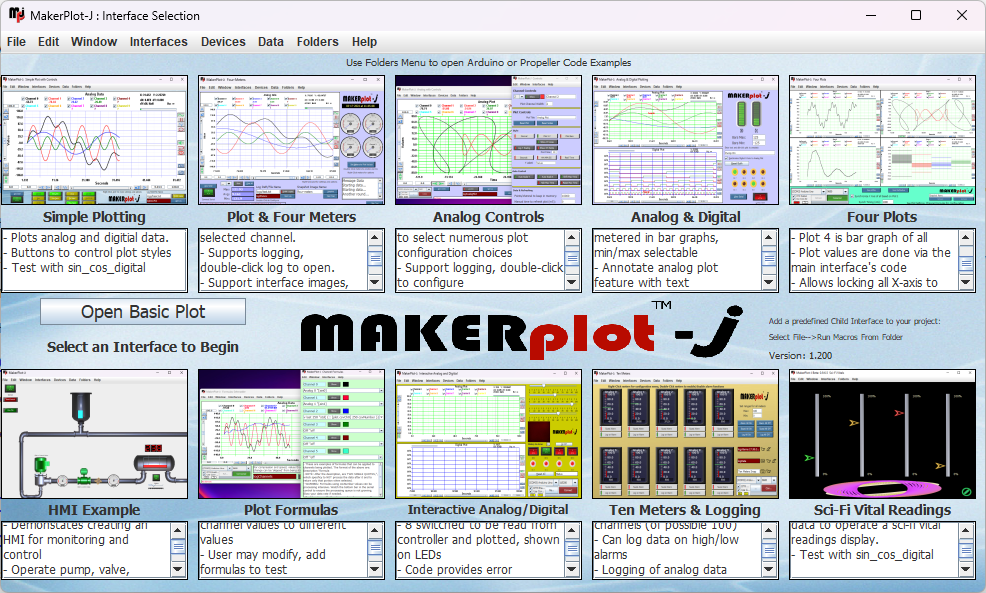
Task: Click 'Use Folders Menu to open Arduino' hint
Action: pos(489,63)
